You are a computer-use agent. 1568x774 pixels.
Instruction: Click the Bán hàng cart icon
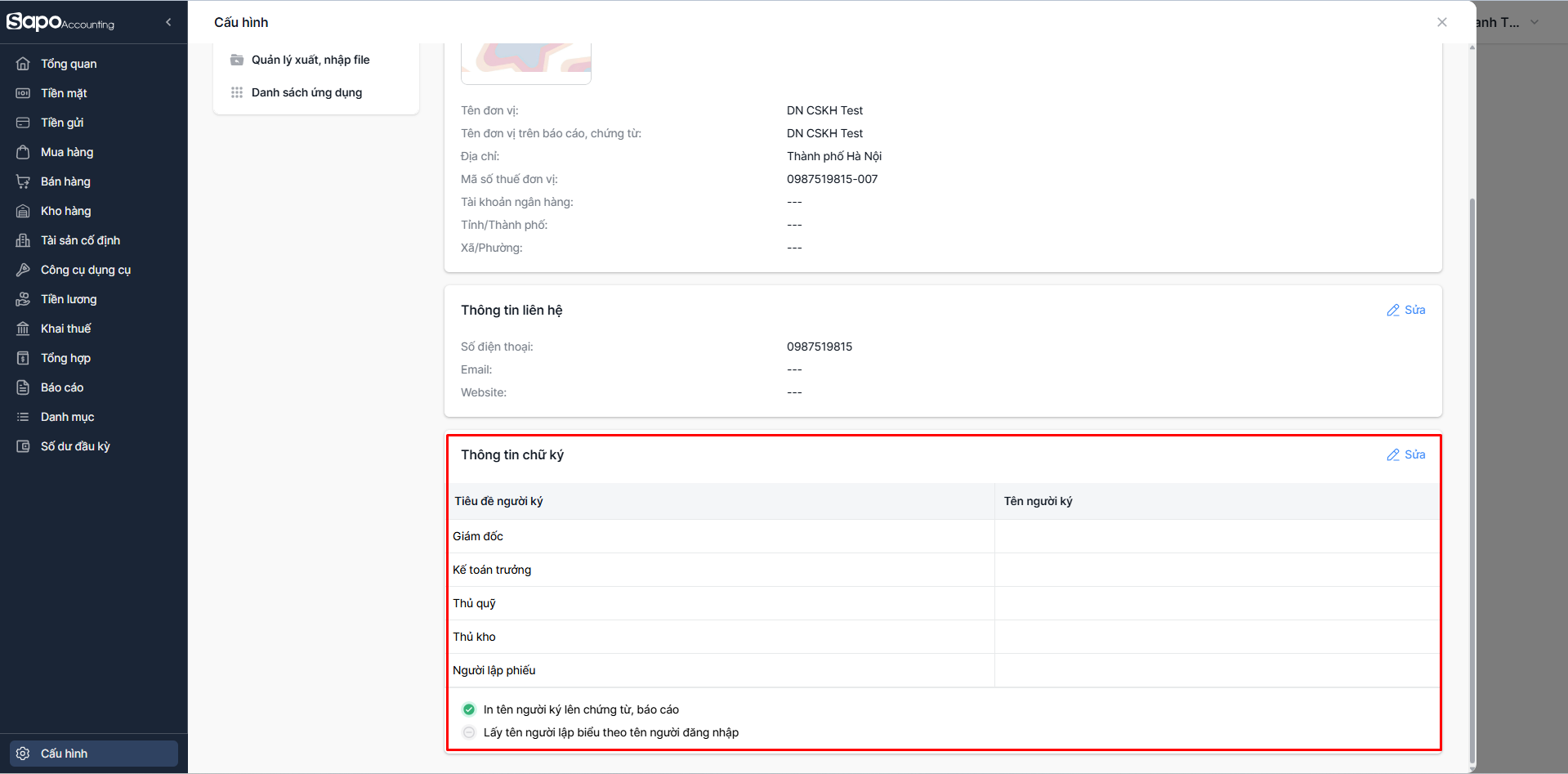tap(23, 181)
